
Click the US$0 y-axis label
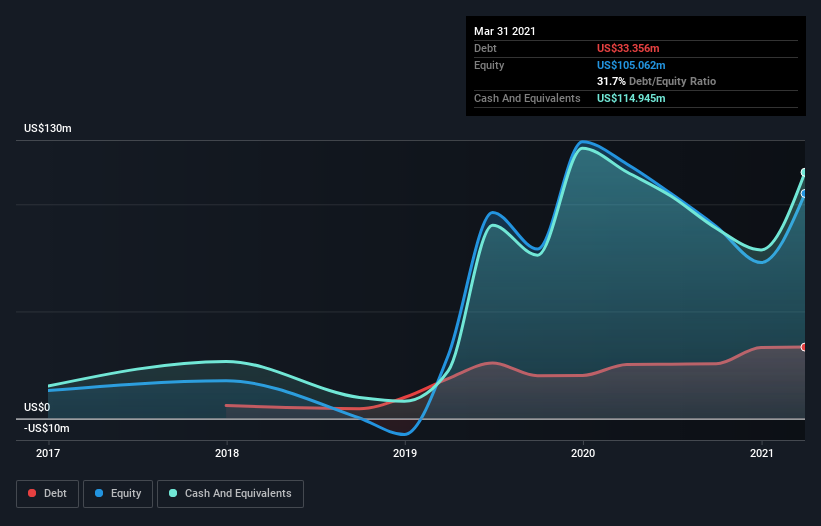coord(37,407)
